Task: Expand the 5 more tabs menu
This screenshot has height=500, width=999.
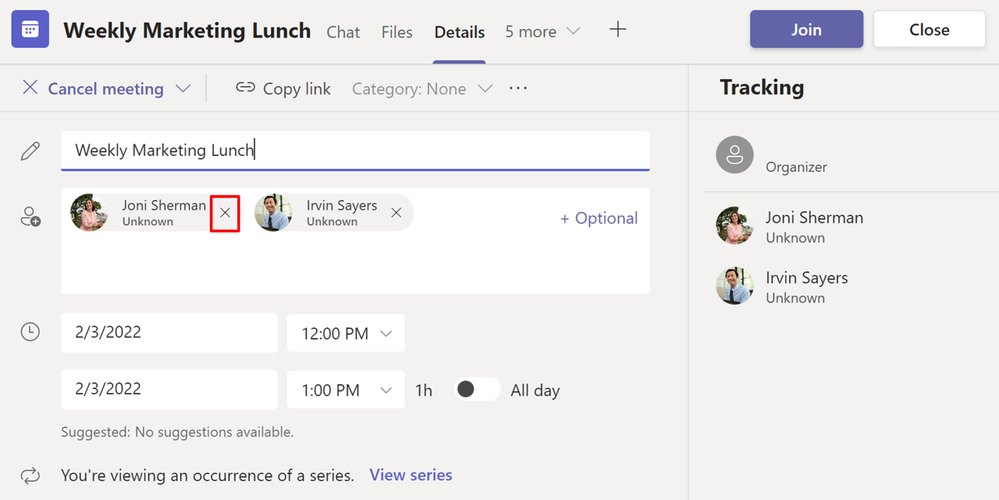Action: (543, 31)
